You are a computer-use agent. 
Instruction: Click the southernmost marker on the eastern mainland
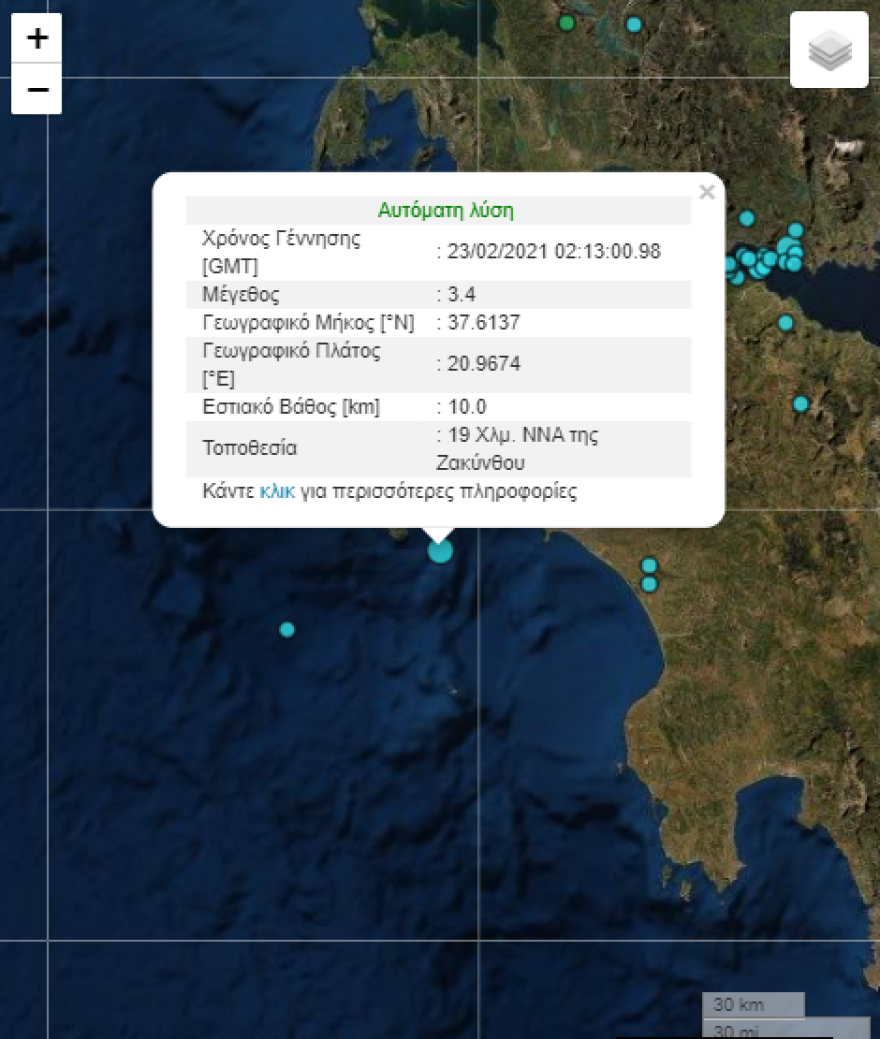pos(801,404)
